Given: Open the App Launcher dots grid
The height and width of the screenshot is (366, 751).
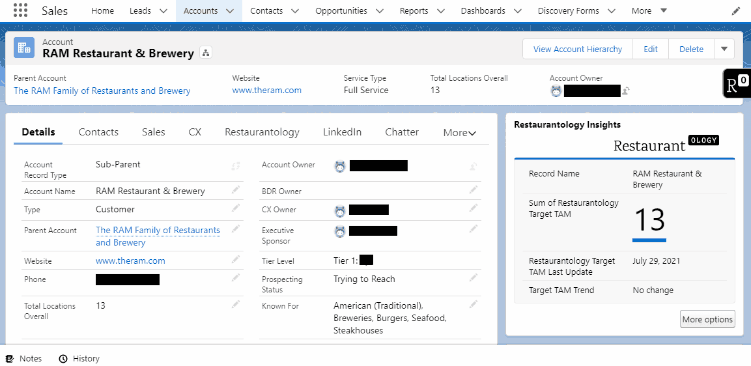Looking at the screenshot, I should (21, 11).
